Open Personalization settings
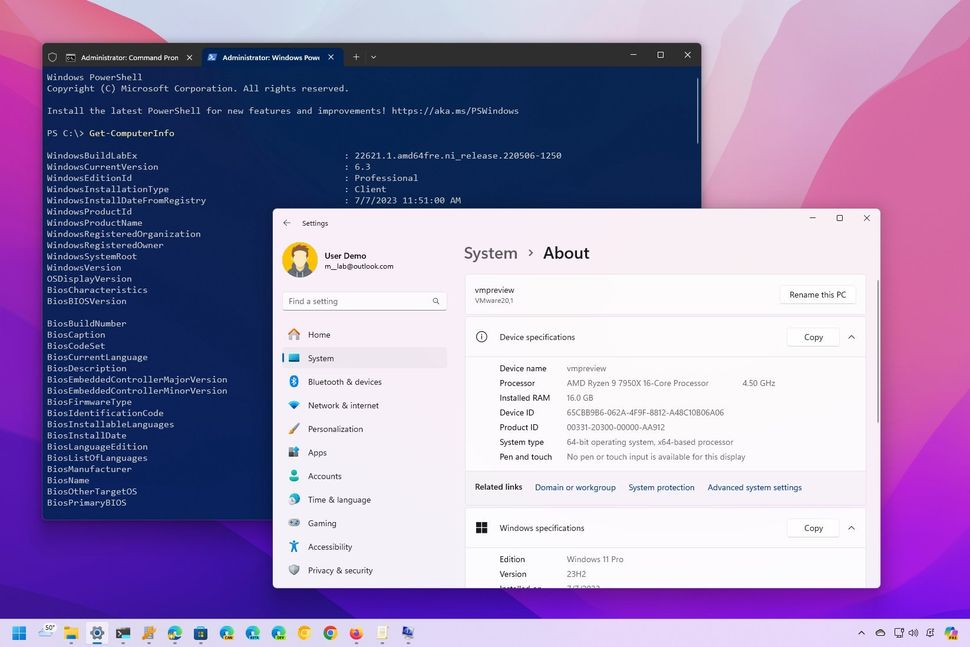970x647 pixels. tap(335, 428)
